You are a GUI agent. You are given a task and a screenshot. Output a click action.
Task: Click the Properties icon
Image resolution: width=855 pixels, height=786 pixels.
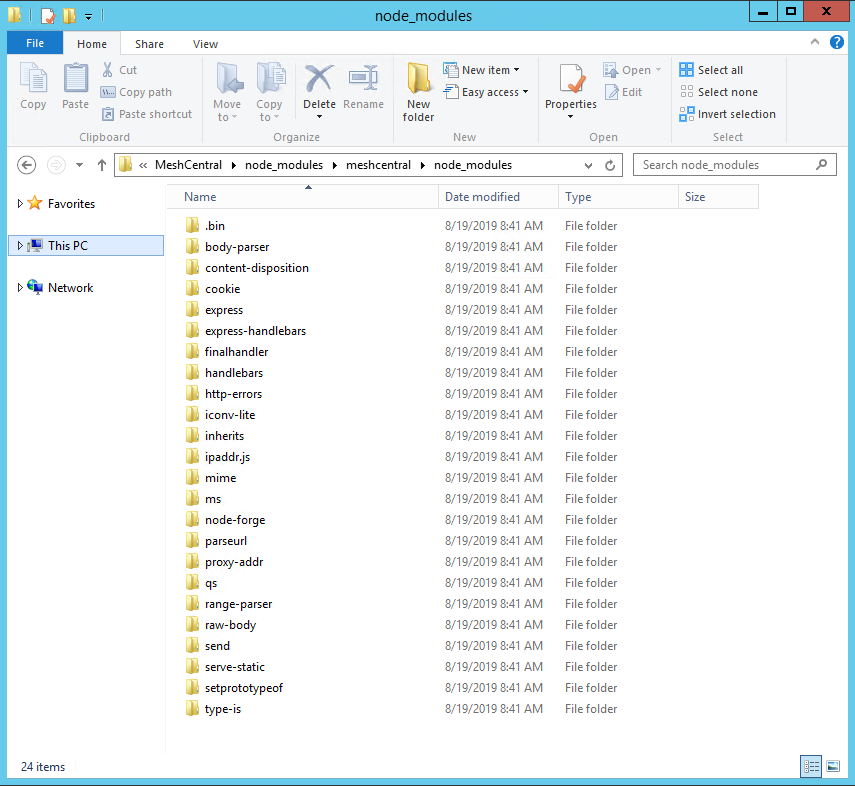(x=571, y=79)
